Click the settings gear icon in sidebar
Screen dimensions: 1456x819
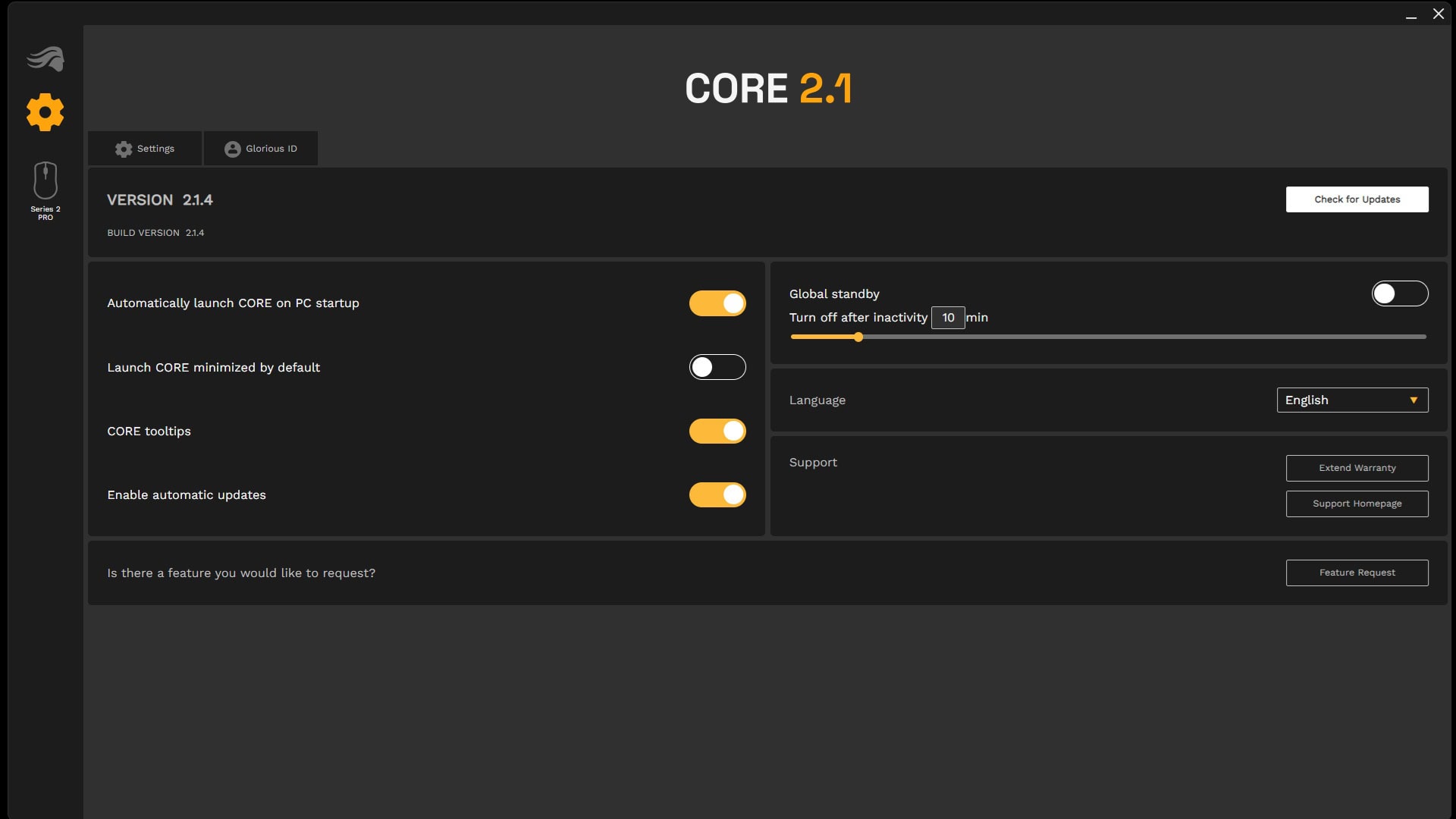click(45, 111)
